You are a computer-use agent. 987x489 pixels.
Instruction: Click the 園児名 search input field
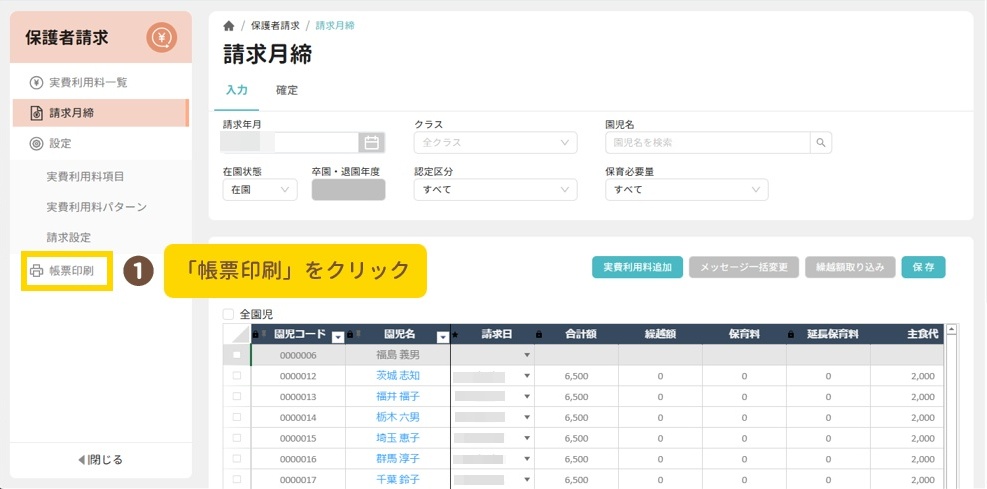(x=708, y=143)
